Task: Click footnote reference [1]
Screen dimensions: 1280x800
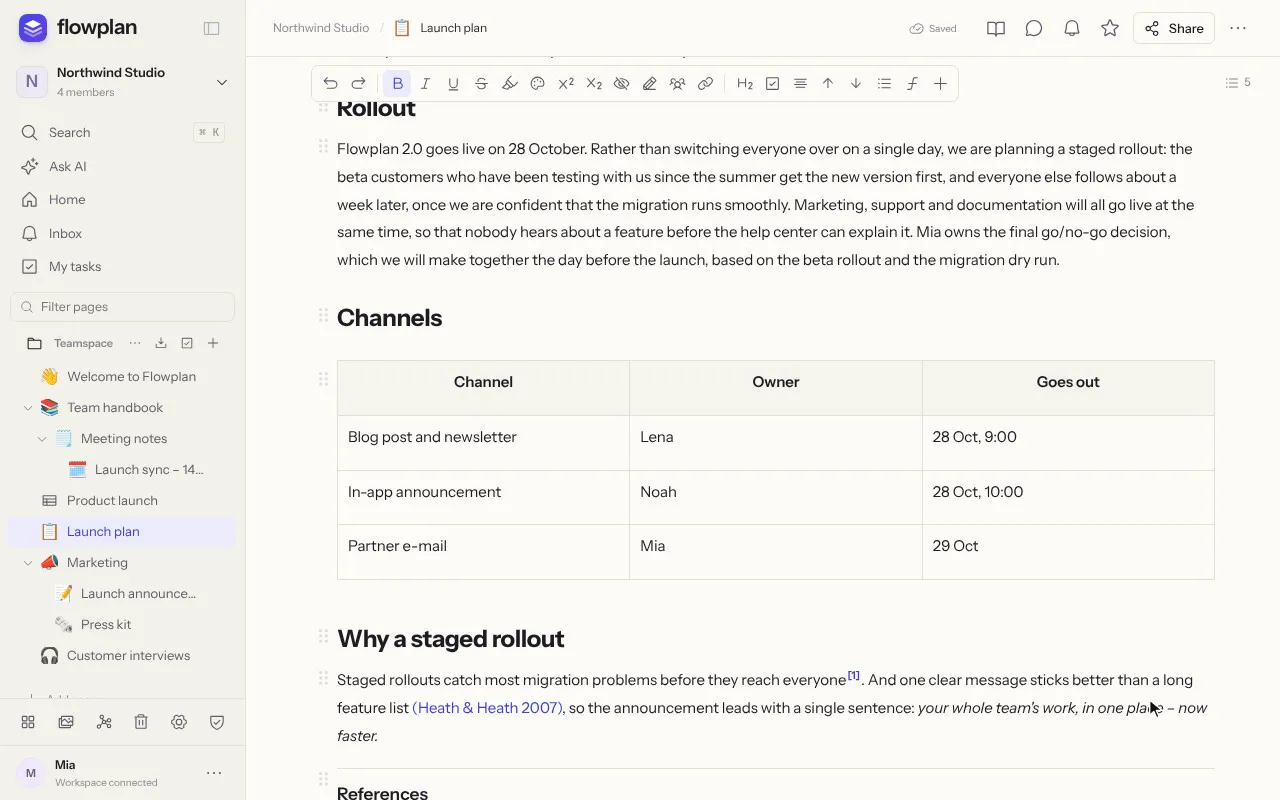Action: 854,675
